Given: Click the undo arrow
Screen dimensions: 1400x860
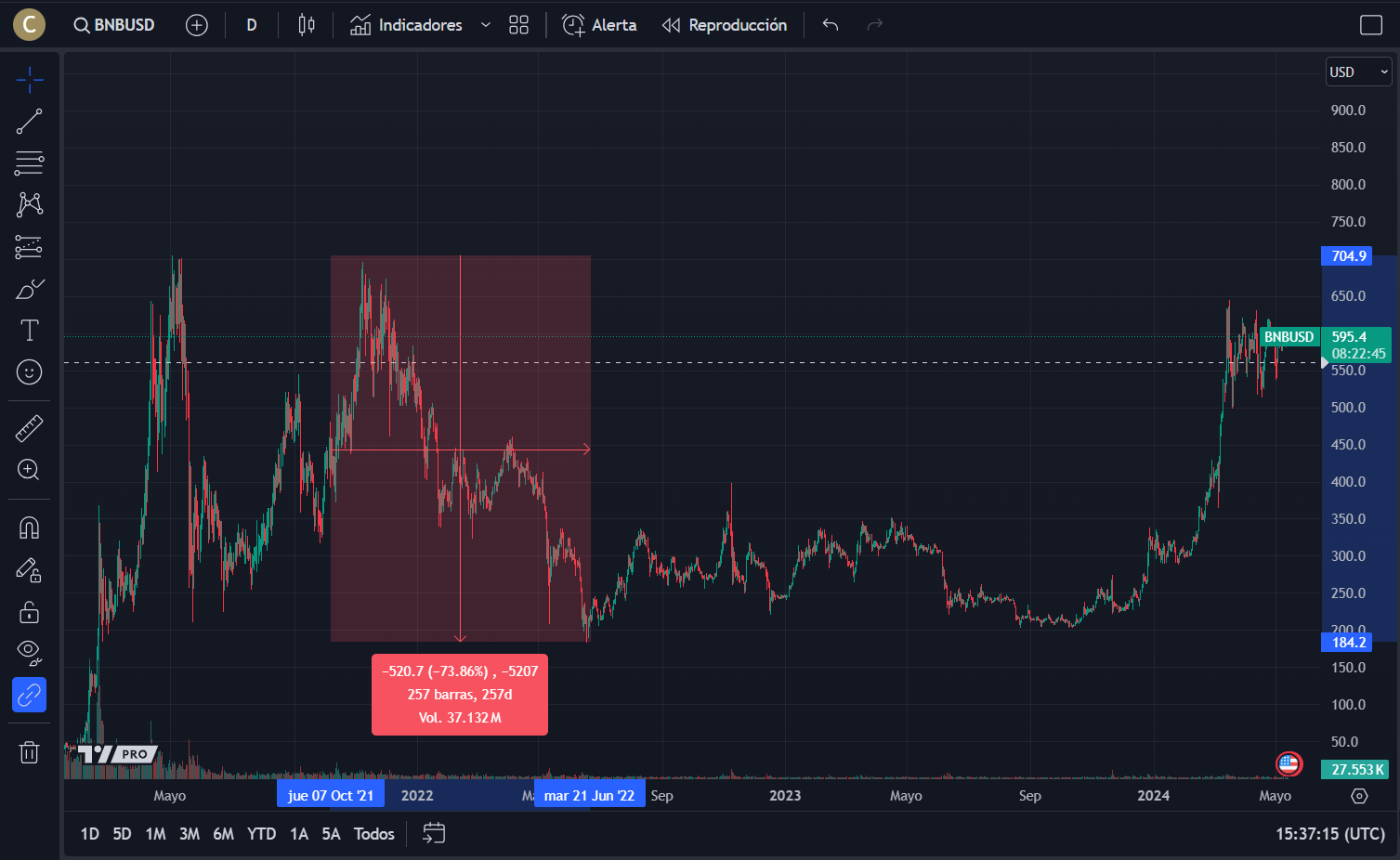Looking at the screenshot, I should point(831,25).
